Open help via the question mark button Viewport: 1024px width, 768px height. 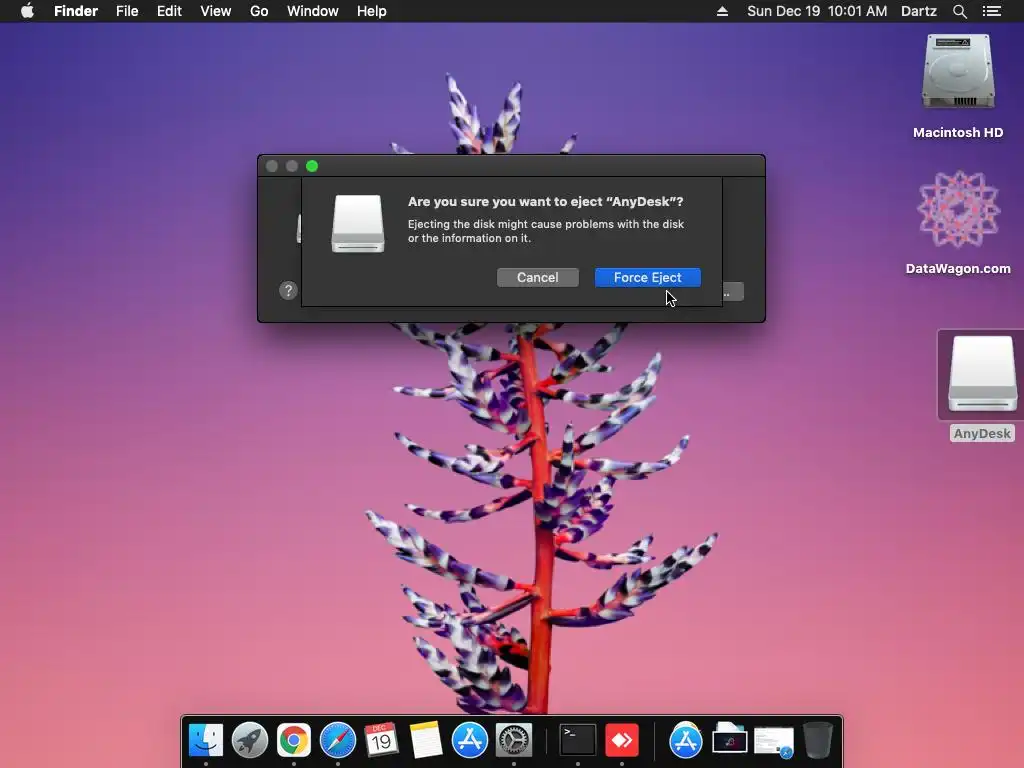click(x=288, y=291)
